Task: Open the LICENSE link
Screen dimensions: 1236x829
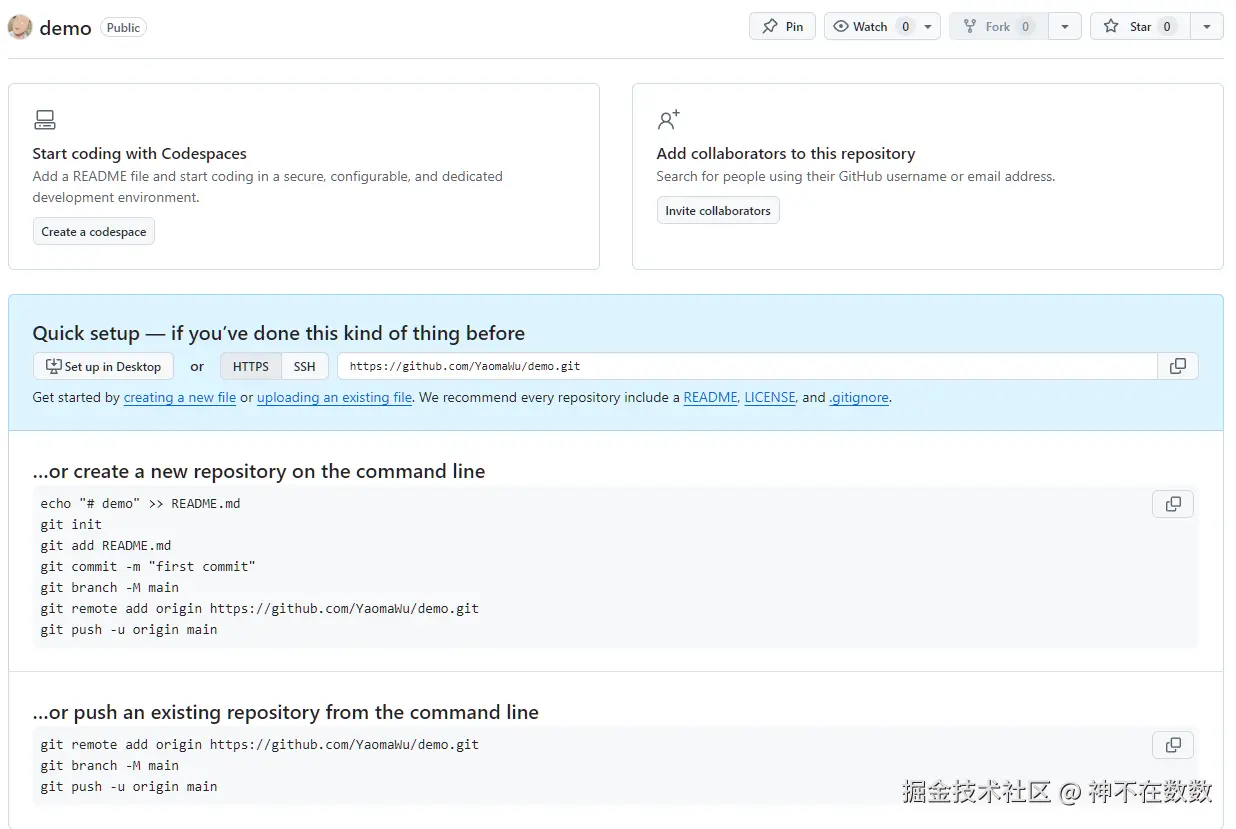Action: (770, 397)
